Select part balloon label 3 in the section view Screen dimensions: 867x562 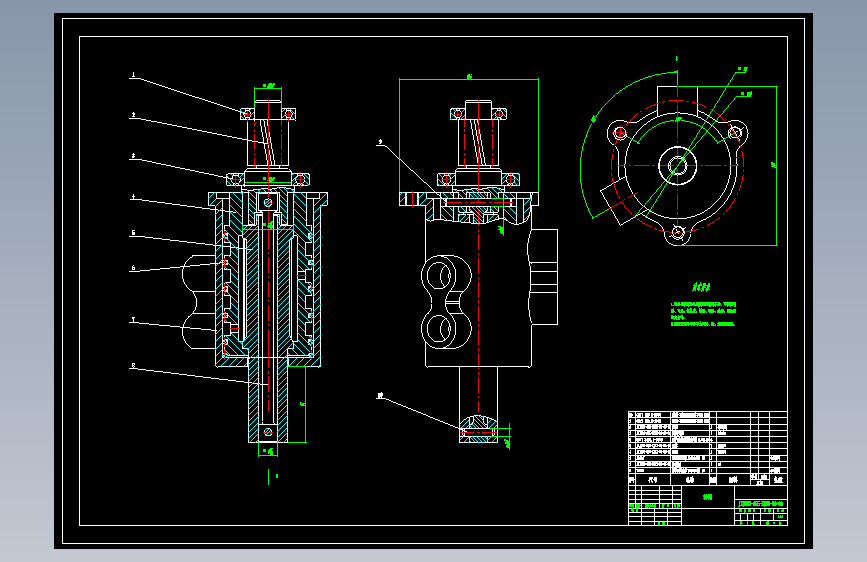[x=133, y=156]
